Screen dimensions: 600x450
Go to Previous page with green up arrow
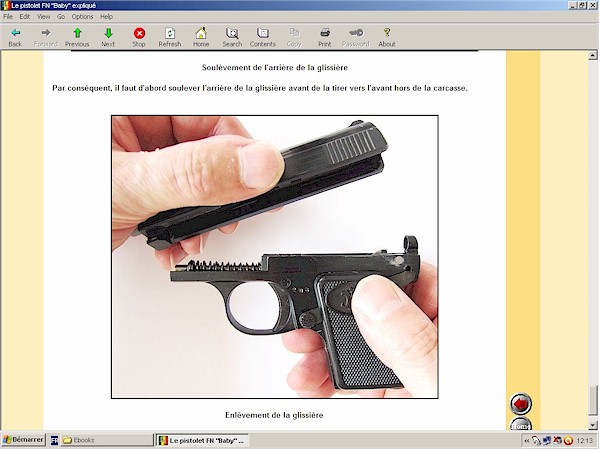[x=77, y=33]
